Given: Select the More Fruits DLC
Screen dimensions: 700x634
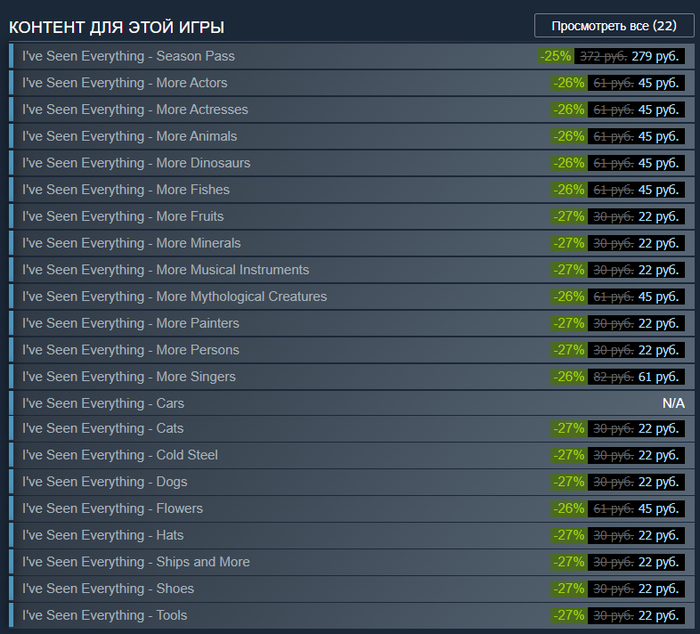Looking at the screenshot, I should 351,217.
